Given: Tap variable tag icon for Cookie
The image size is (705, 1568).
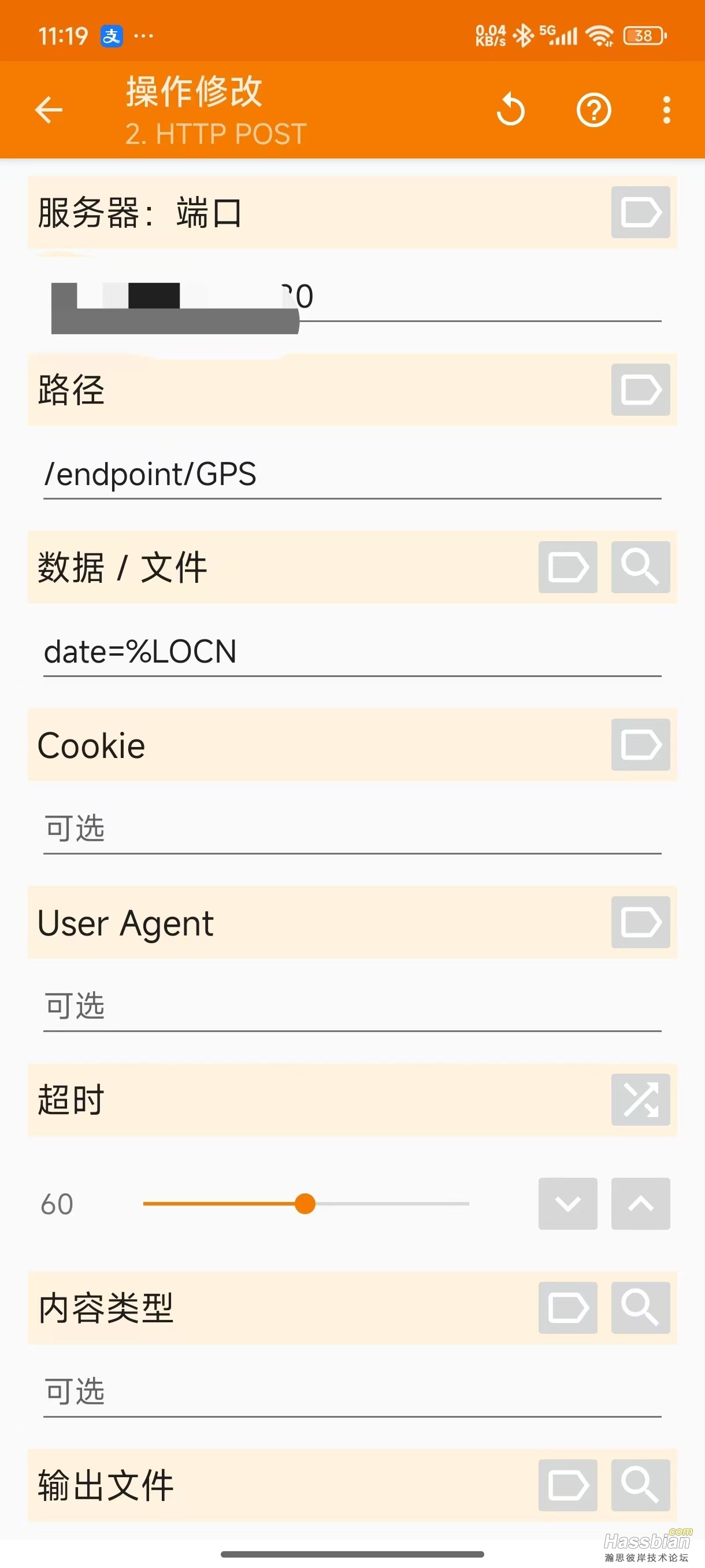Looking at the screenshot, I should pos(640,745).
